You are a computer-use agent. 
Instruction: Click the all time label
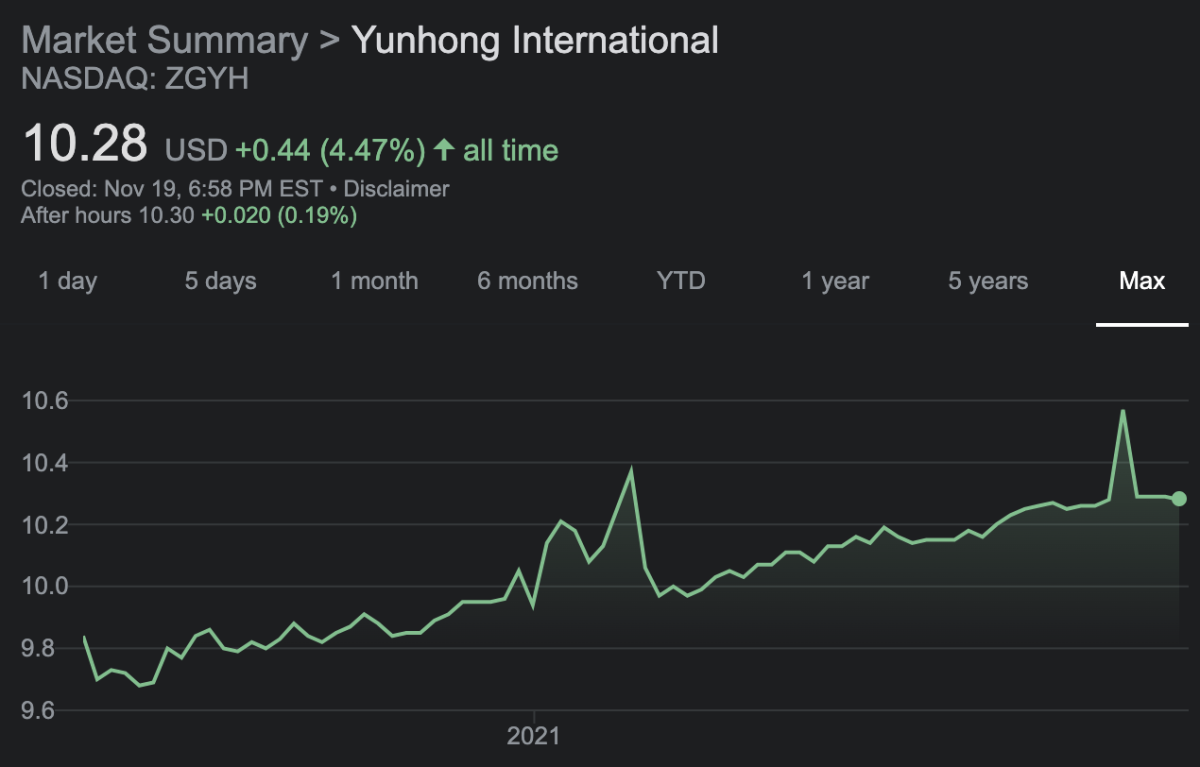[511, 151]
